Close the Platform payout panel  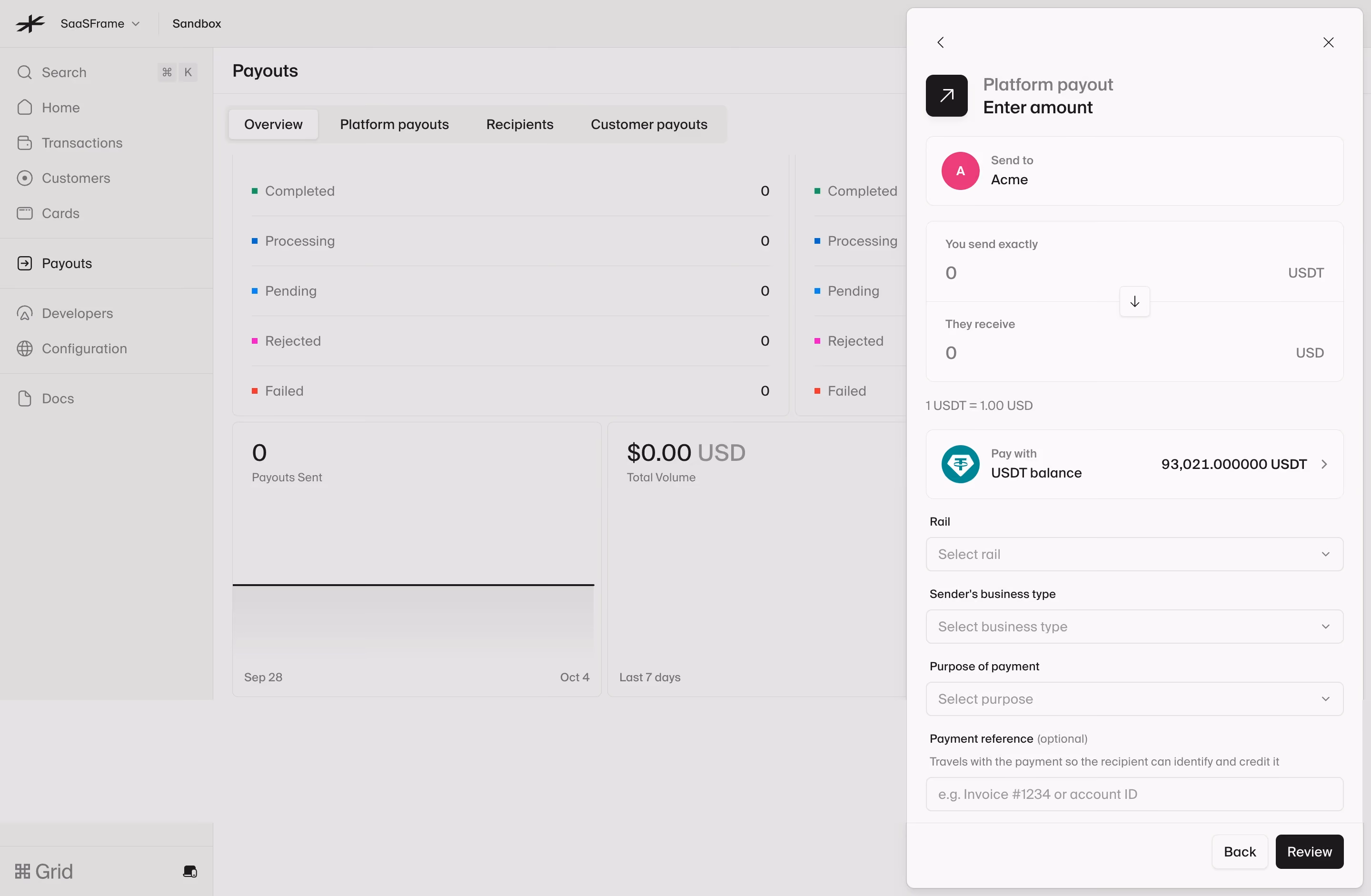tap(1328, 42)
